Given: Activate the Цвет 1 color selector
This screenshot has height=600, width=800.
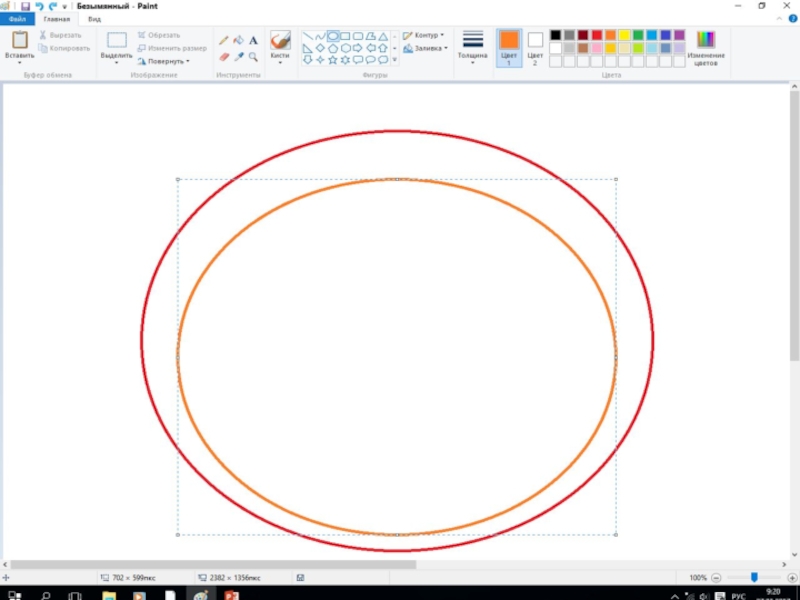Looking at the screenshot, I should click(x=509, y=45).
